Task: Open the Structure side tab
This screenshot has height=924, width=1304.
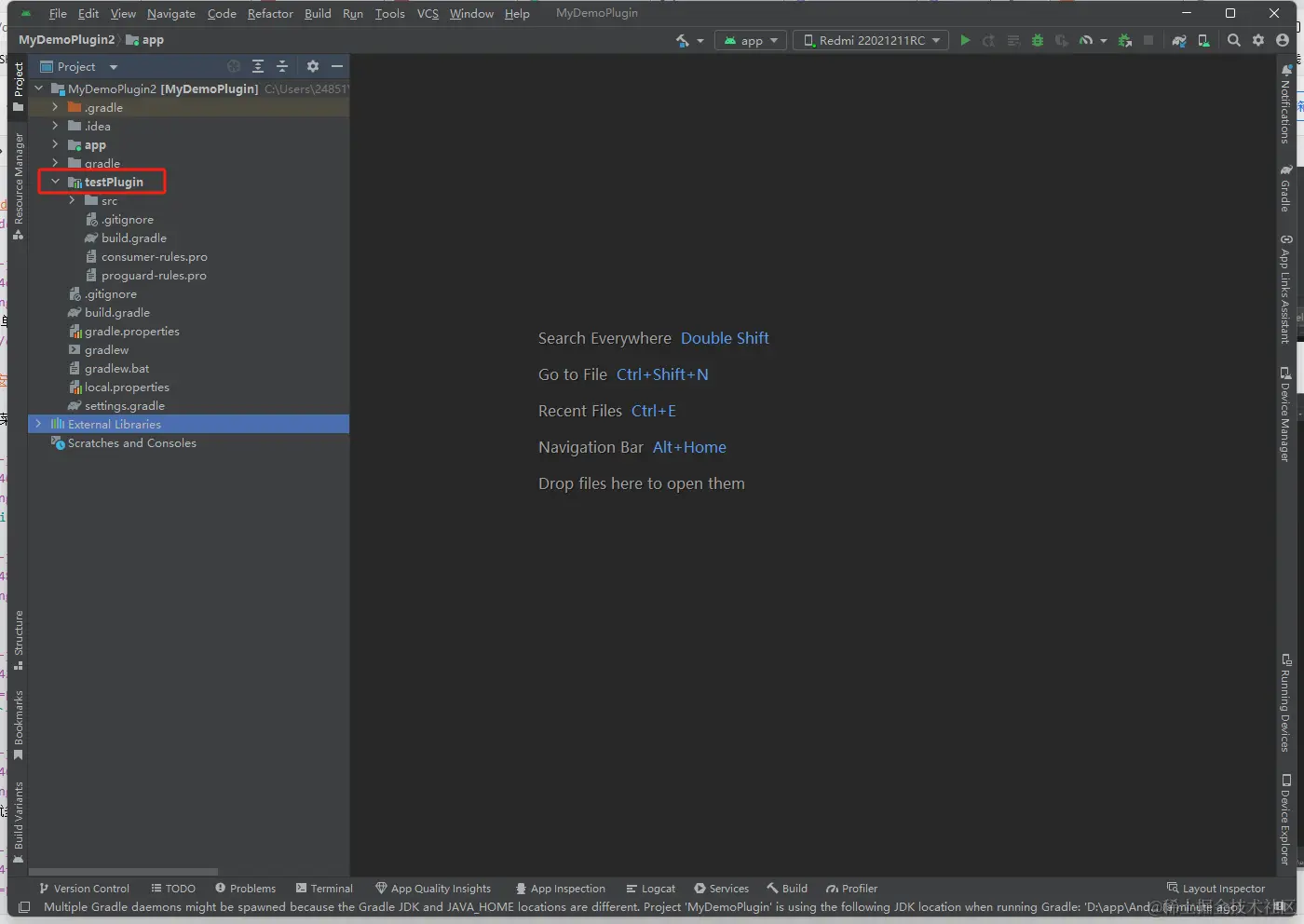Action: (x=18, y=640)
